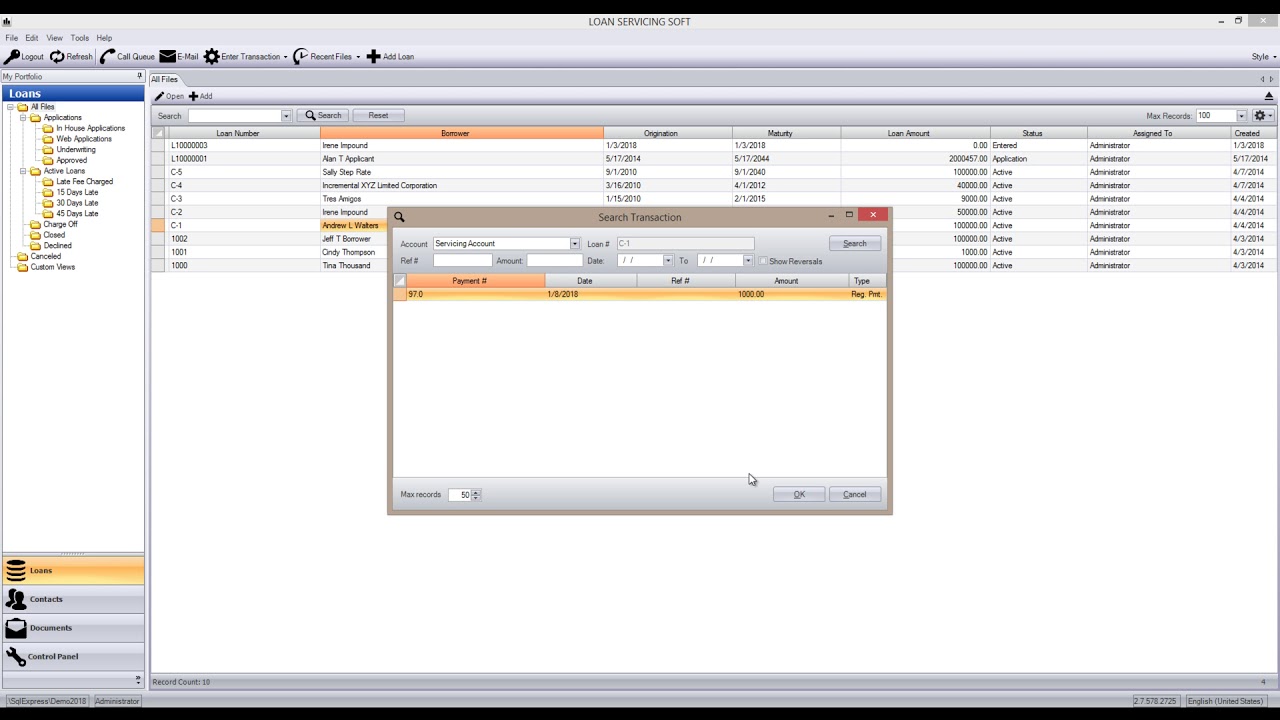Viewport: 1280px width, 720px height.
Task: Click the Add Loan plus icon
Action: click(x=373, y=57)
